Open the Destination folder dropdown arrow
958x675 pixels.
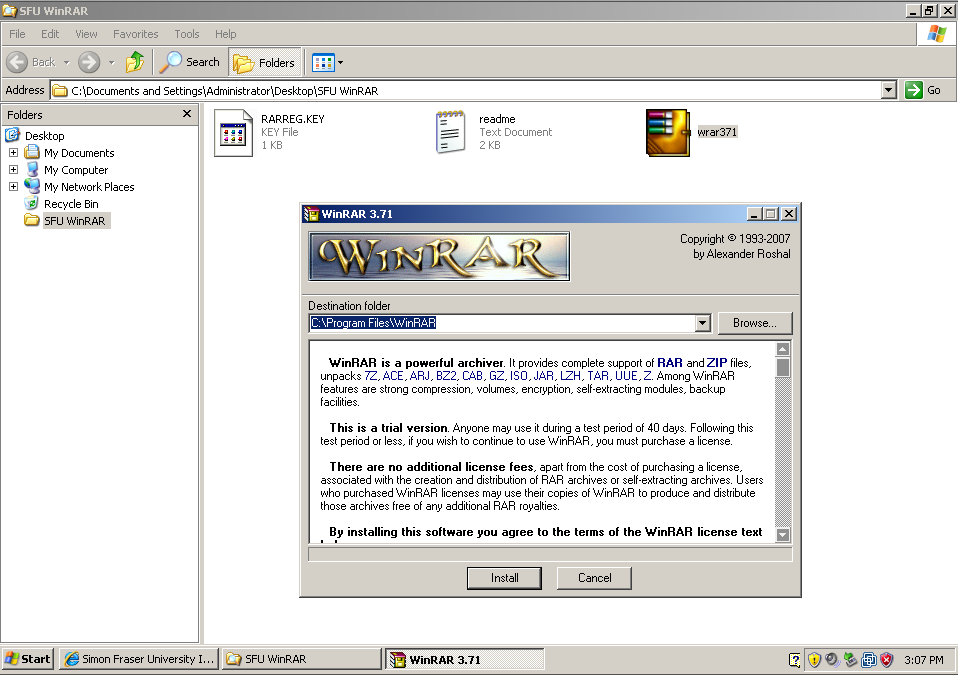click(x=702, y=323)
